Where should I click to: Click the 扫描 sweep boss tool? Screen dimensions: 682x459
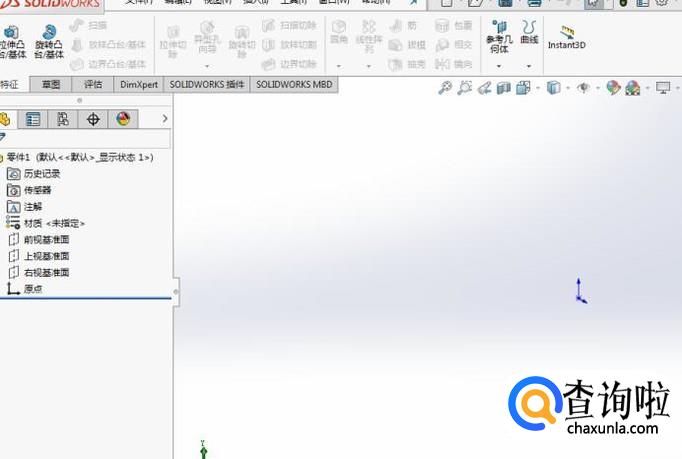(x=88, y=25)
